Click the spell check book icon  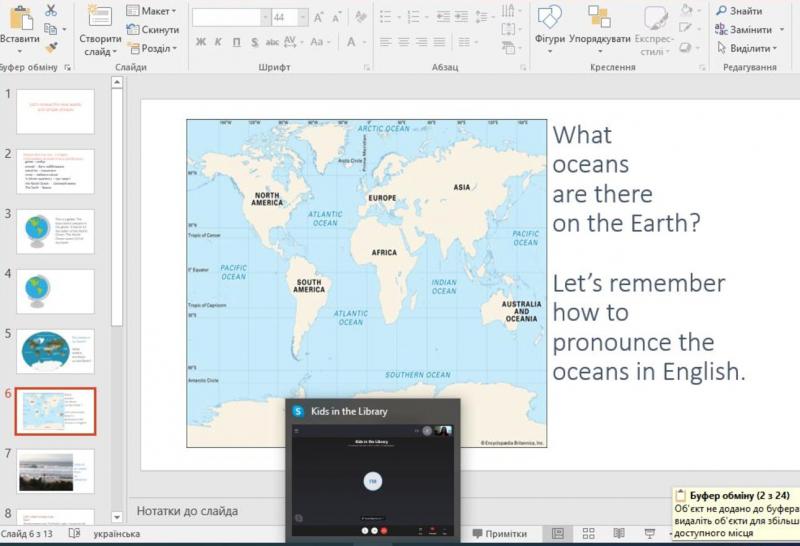(x=74, y=533)
